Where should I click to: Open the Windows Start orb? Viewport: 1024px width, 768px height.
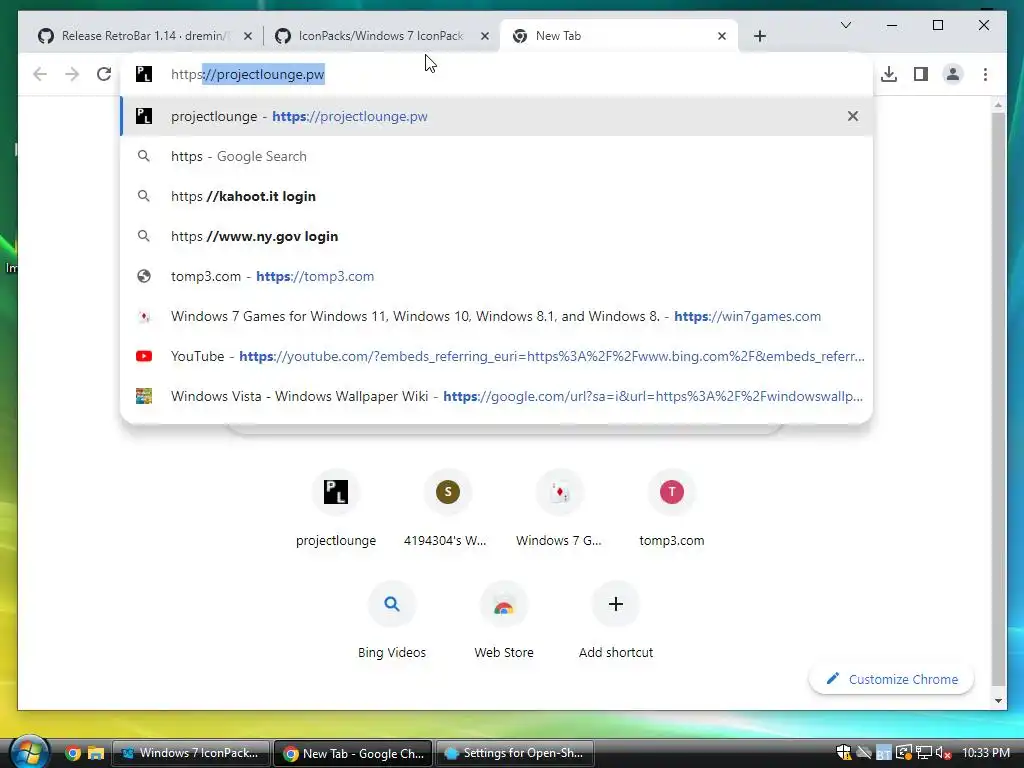(29, 752)
